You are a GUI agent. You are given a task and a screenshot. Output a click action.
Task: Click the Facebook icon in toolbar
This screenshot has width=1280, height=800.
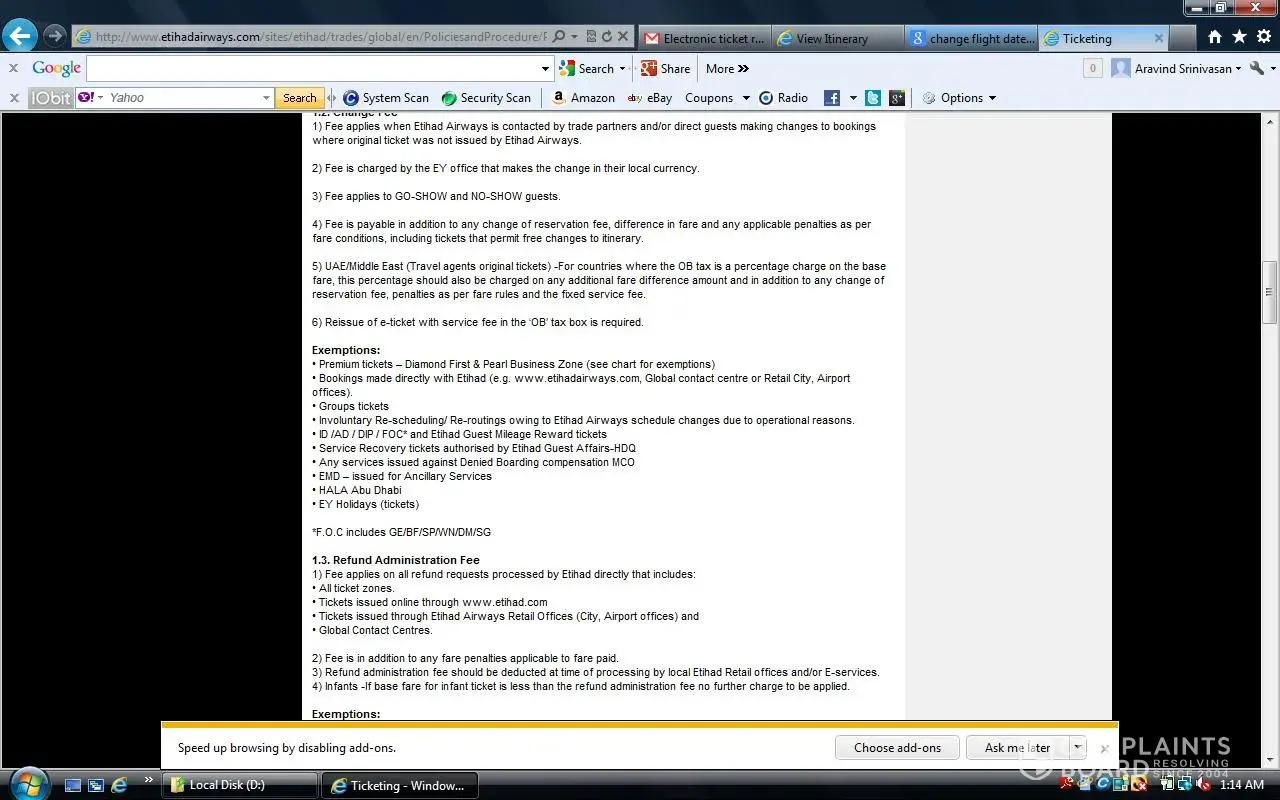pyautogui.click(x=831, y=98)
